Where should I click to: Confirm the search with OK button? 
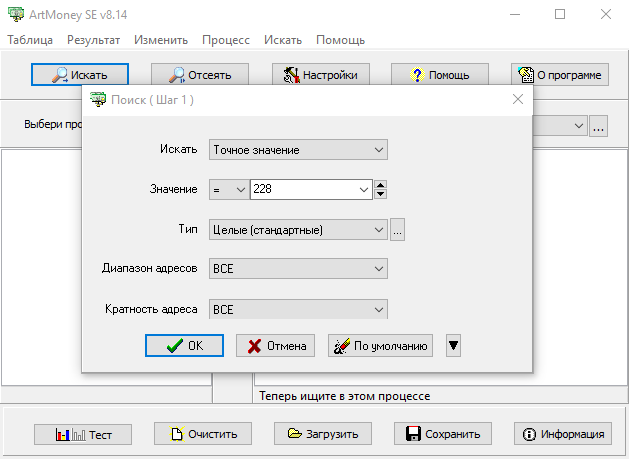pos(185,345)
